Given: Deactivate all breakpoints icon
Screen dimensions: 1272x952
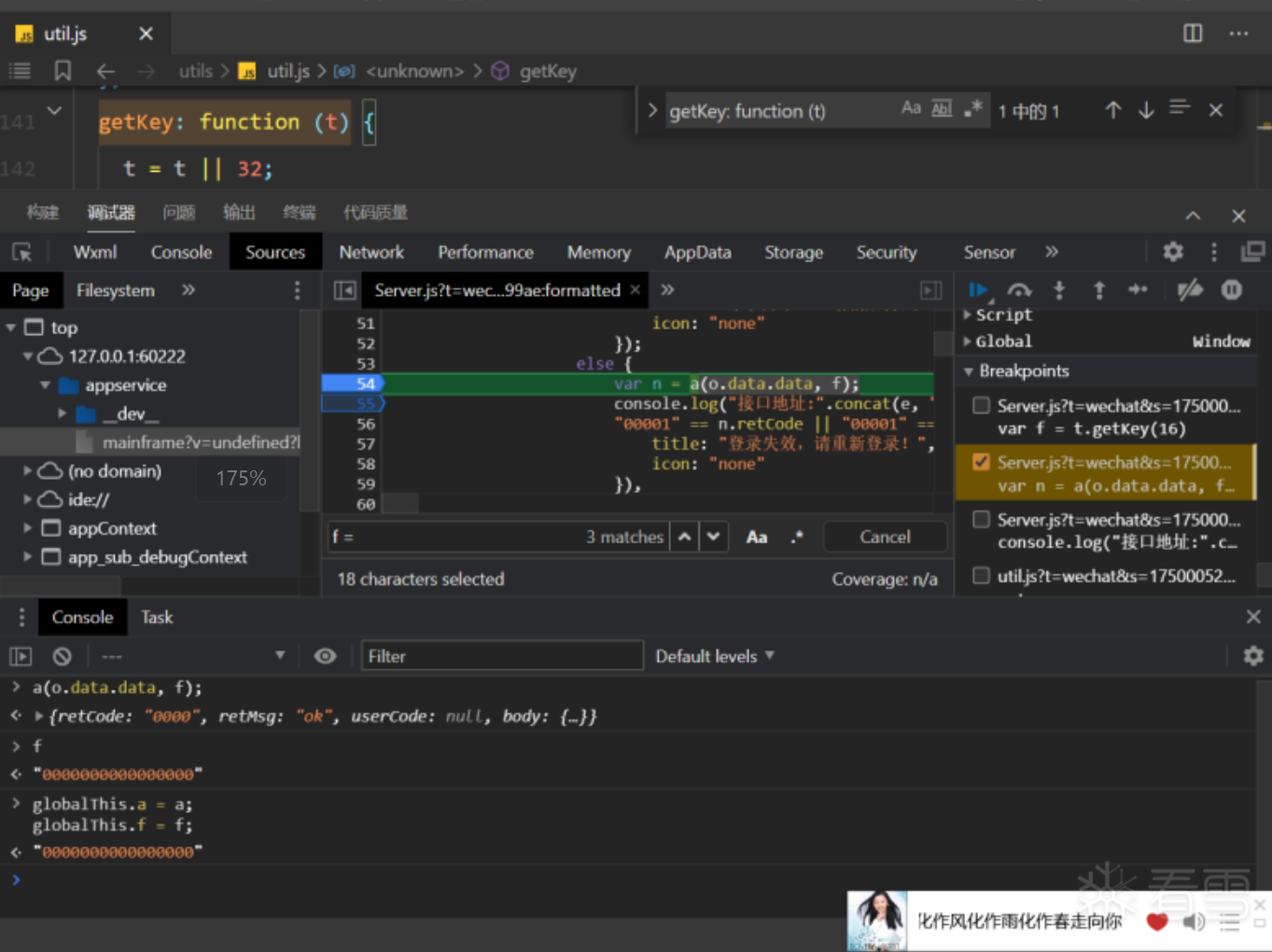Looking at the screenshot, I should tap(1189, 290).
